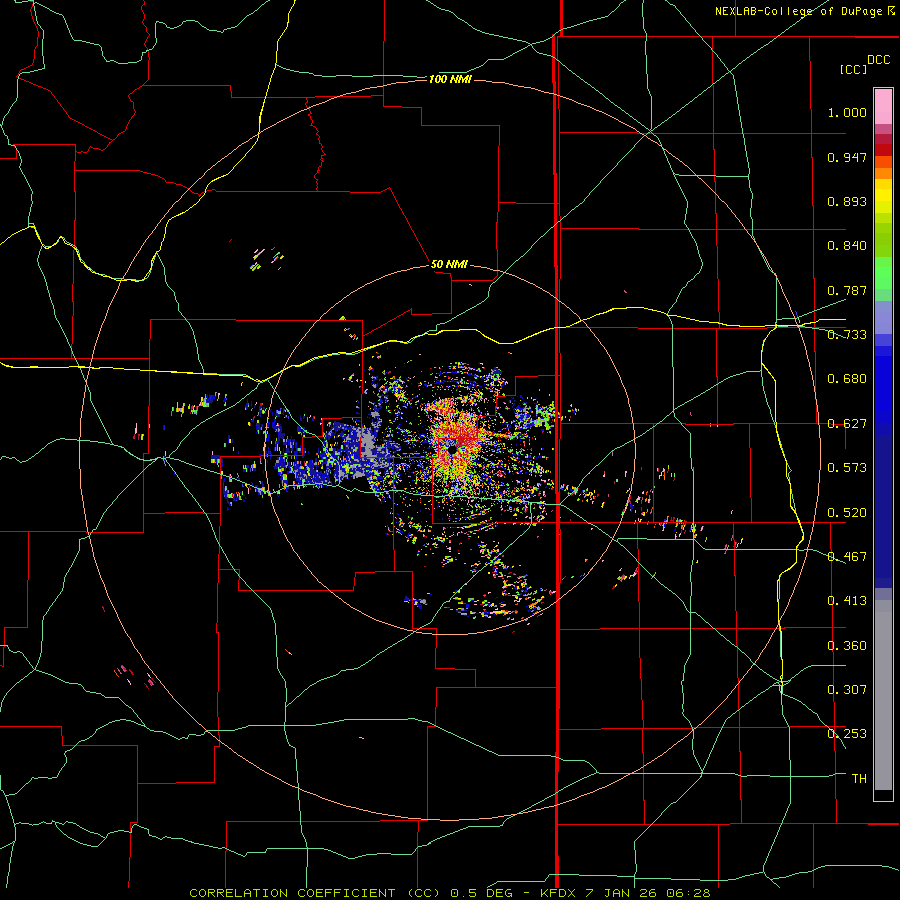Select the 0.840 legend value

[847, 246]
